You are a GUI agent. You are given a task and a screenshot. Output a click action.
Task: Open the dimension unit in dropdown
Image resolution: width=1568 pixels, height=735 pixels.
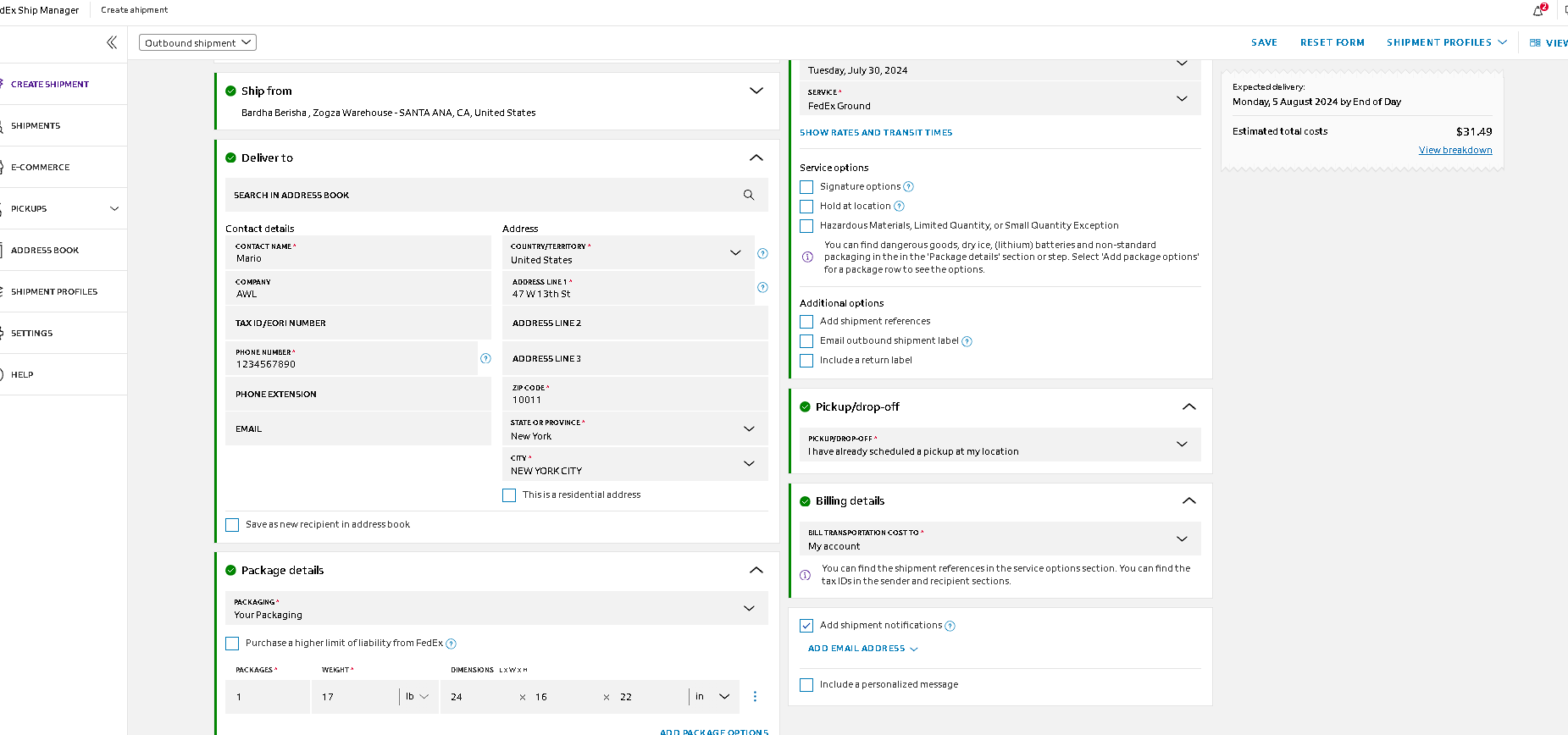pos(712,696)
